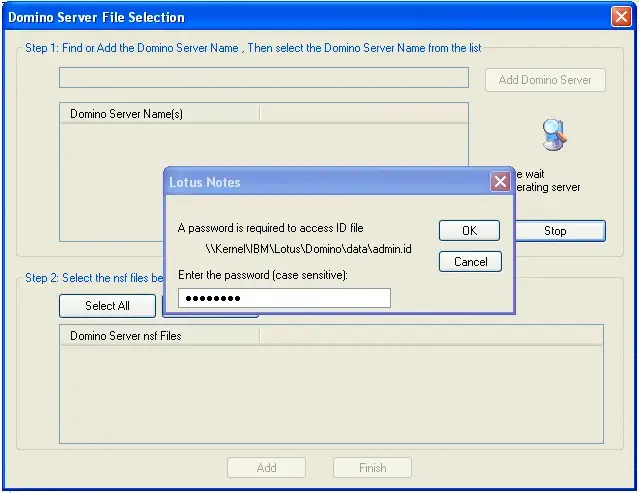This screenshot has width=639, height=493.
Task: Confirm password with OK button
Action: pyautogui.click(x=469, y=231)
